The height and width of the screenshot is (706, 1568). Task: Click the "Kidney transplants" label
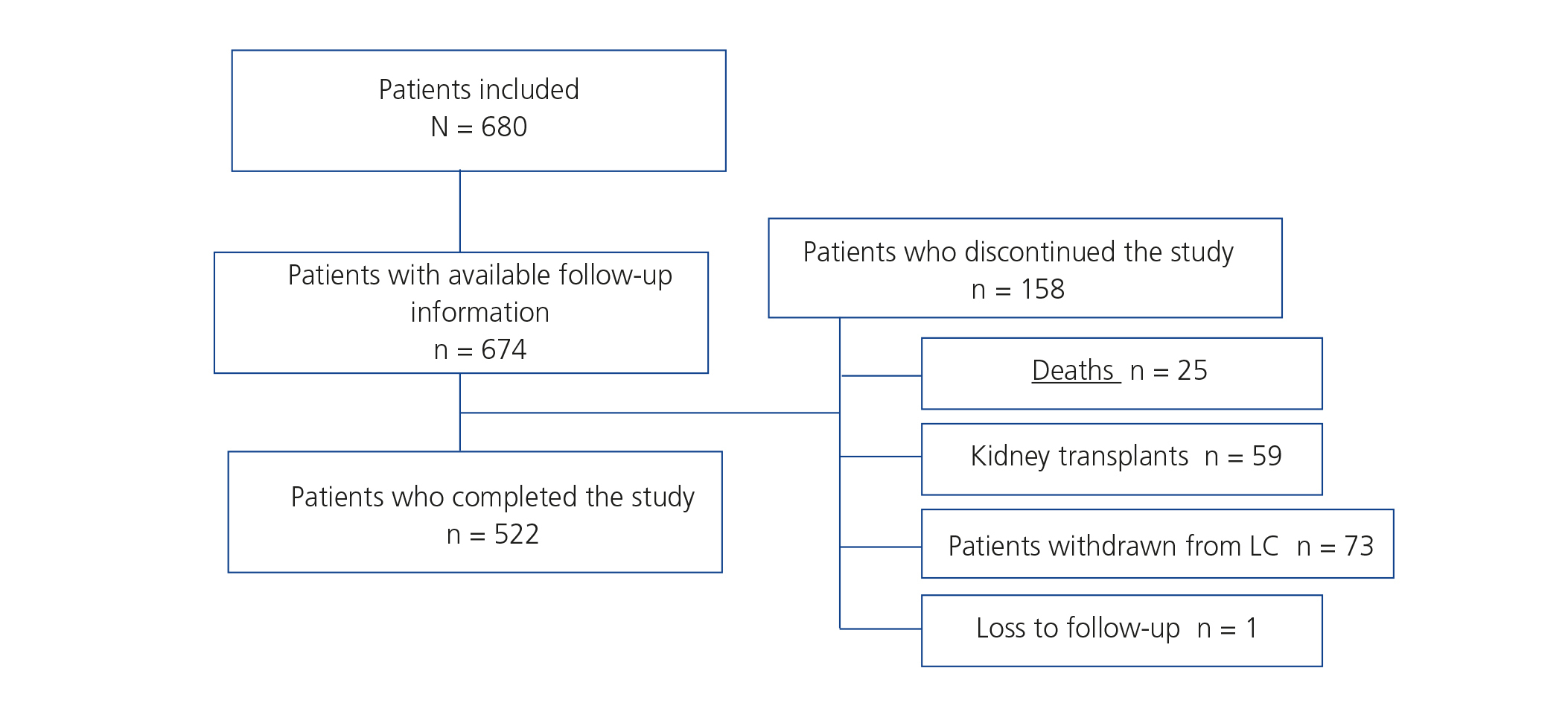click(1079, 457)
